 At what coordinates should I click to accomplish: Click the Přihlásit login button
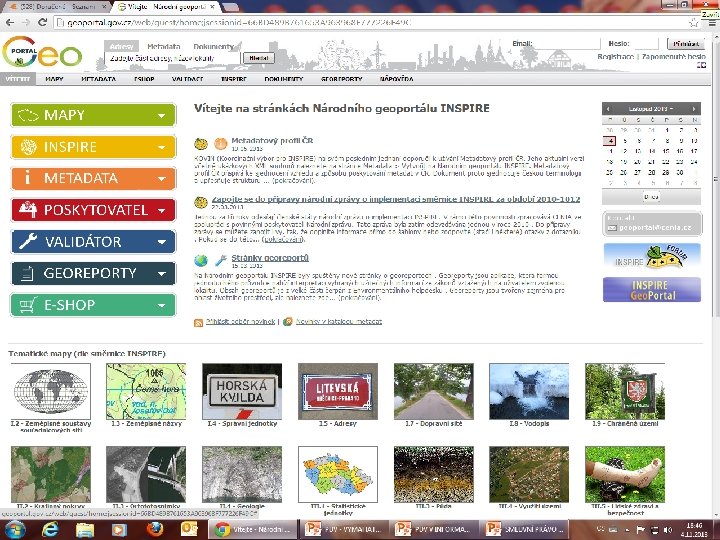(686, 44)
